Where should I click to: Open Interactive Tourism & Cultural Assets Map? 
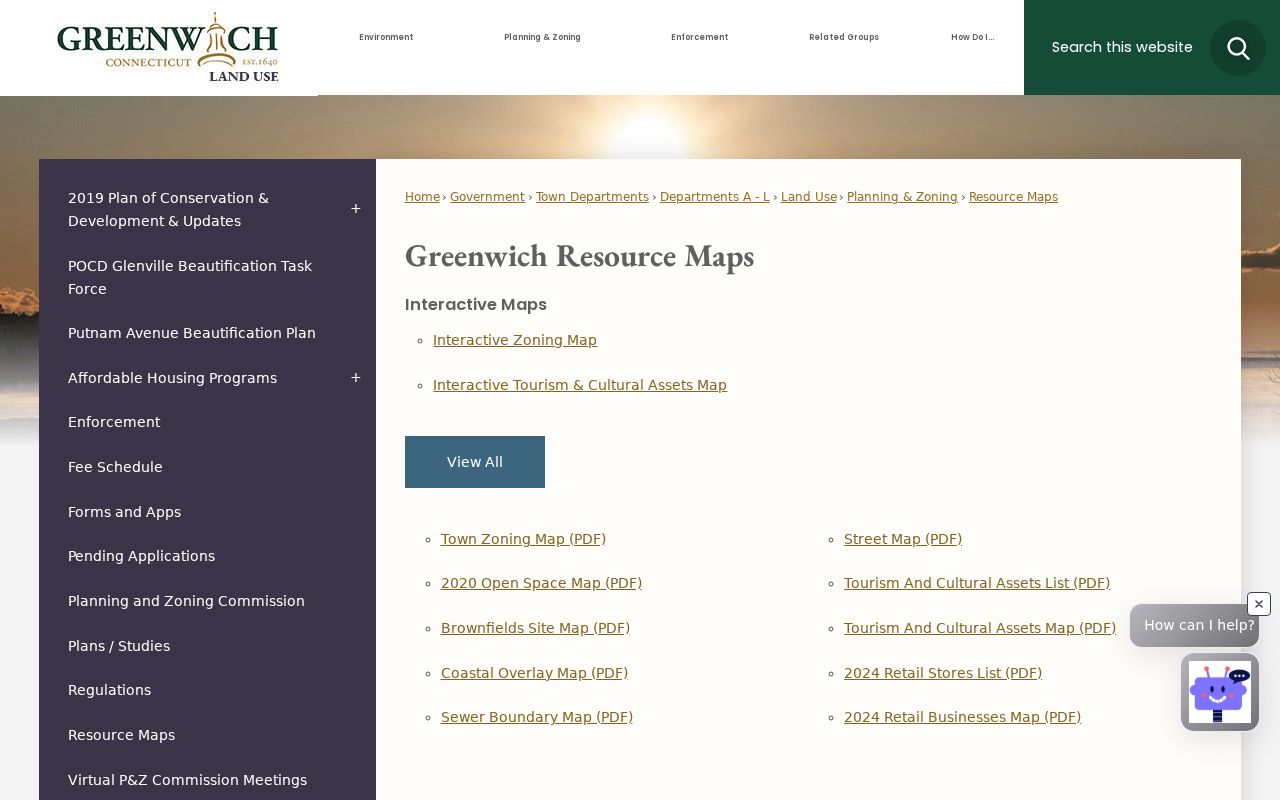pyautogui.click(x=580, y=385)
